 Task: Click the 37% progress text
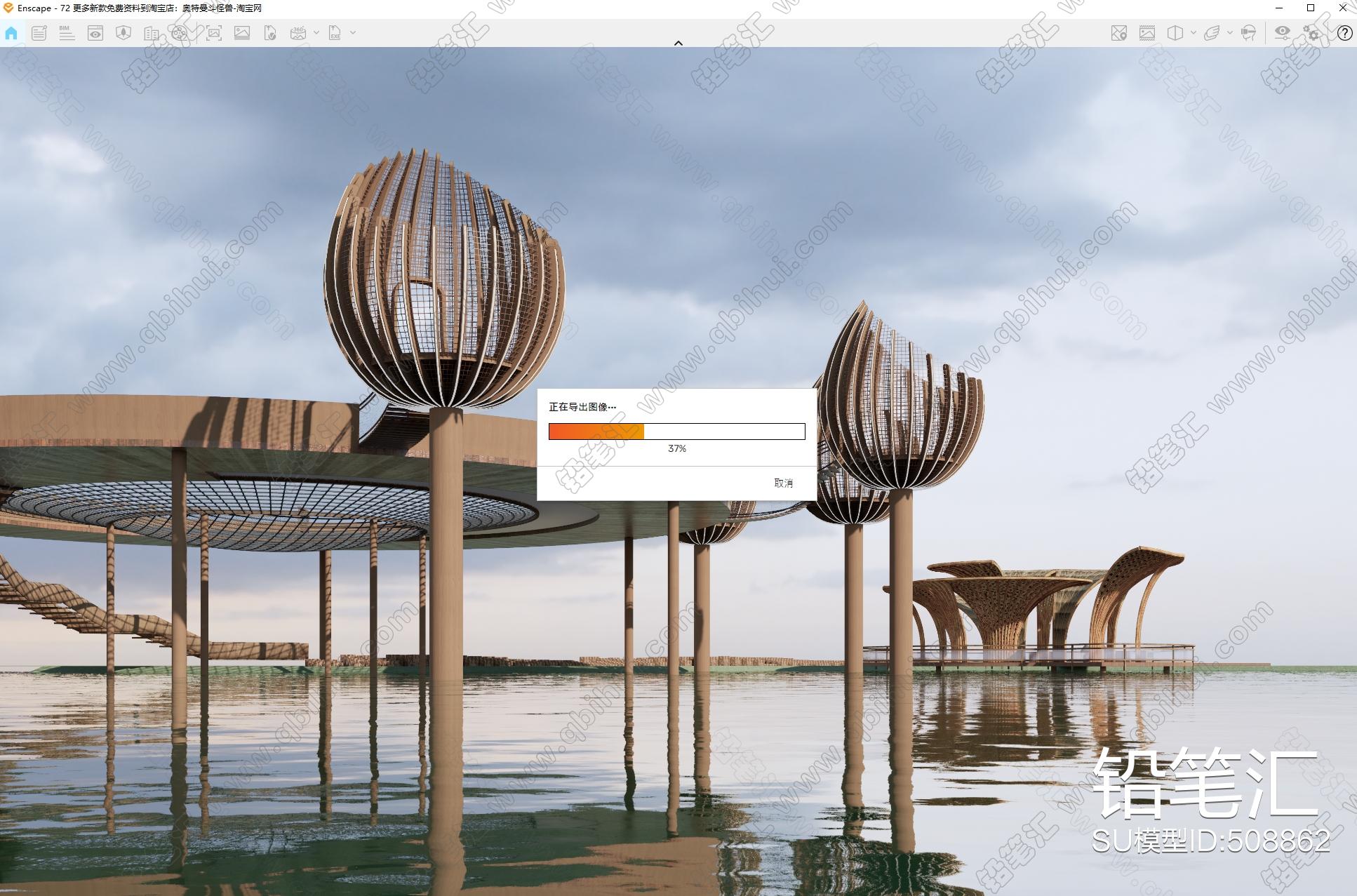tap(677, 448)
